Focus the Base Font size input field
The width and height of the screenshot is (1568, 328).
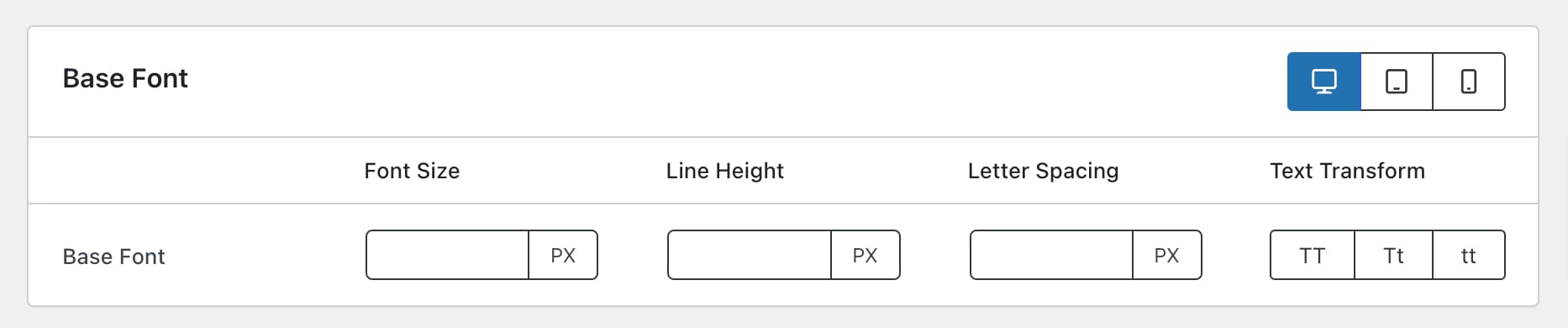(x=447, y=255)
